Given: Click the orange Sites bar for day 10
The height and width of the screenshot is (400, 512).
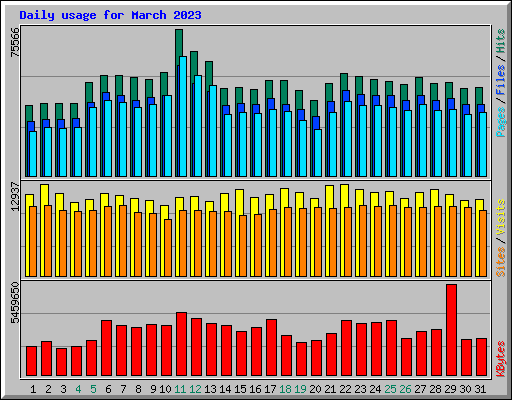Looking at the screenshot, I should [168, 248].
